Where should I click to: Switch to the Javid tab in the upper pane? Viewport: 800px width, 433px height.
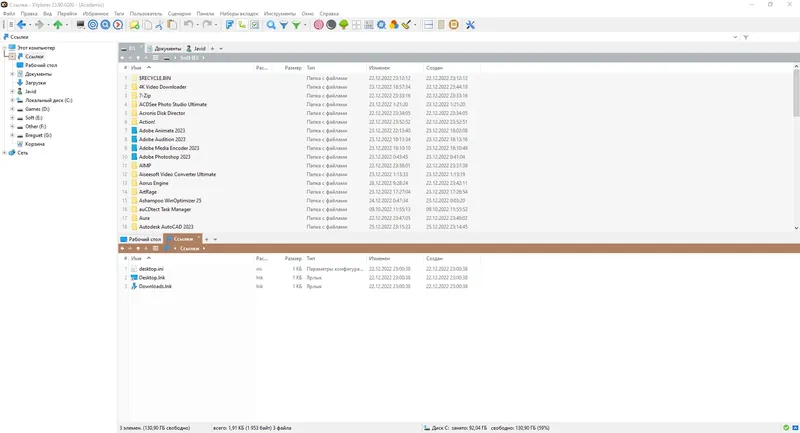tap(196, 48)
